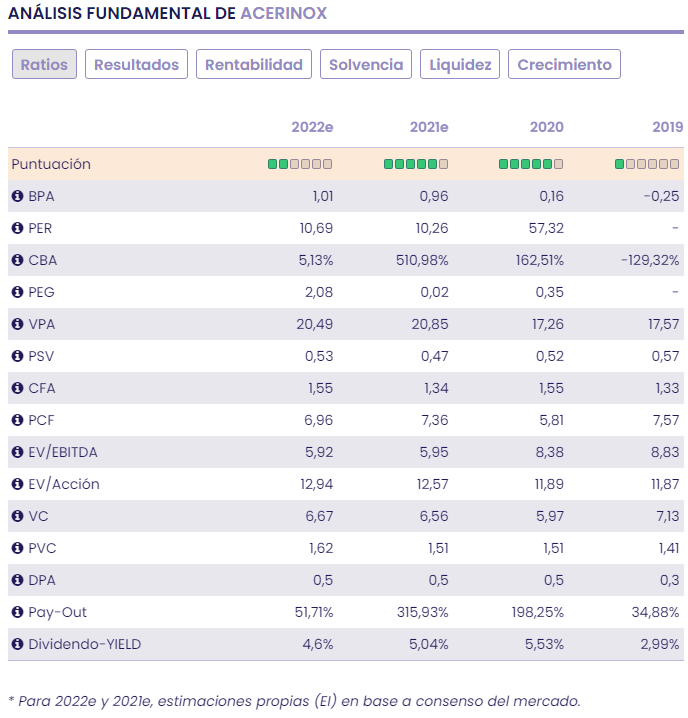Select the 2020 column header
Screen dimensions: 688x718
547,127
